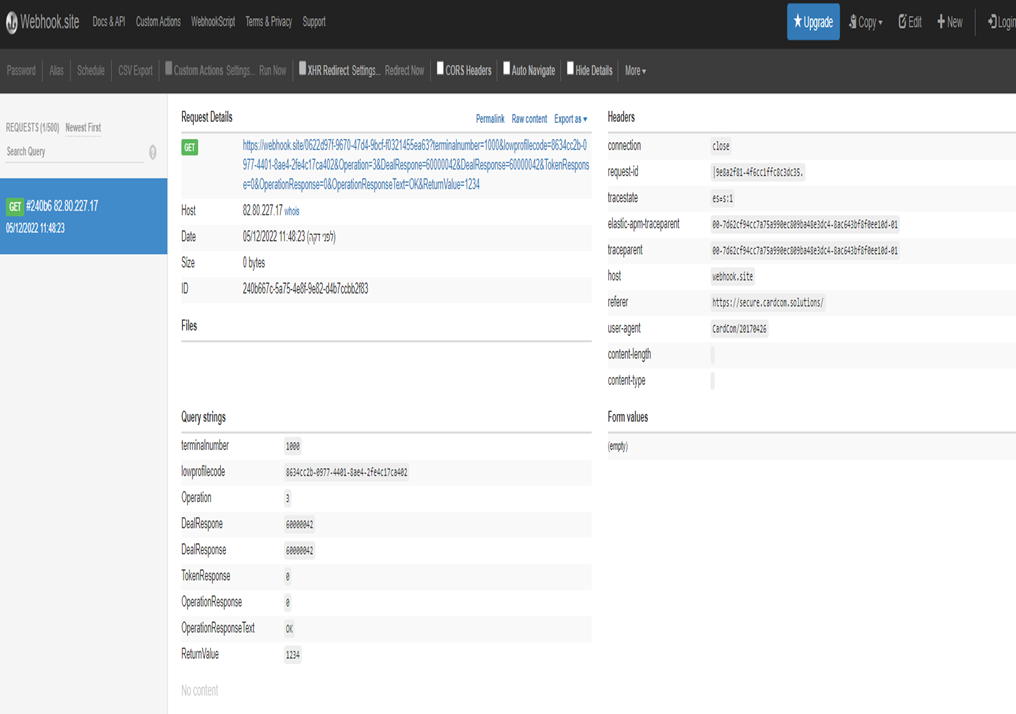Select OperationResponseText value OK
This screenshot has height=714, width=1016.
pos(290,628)
